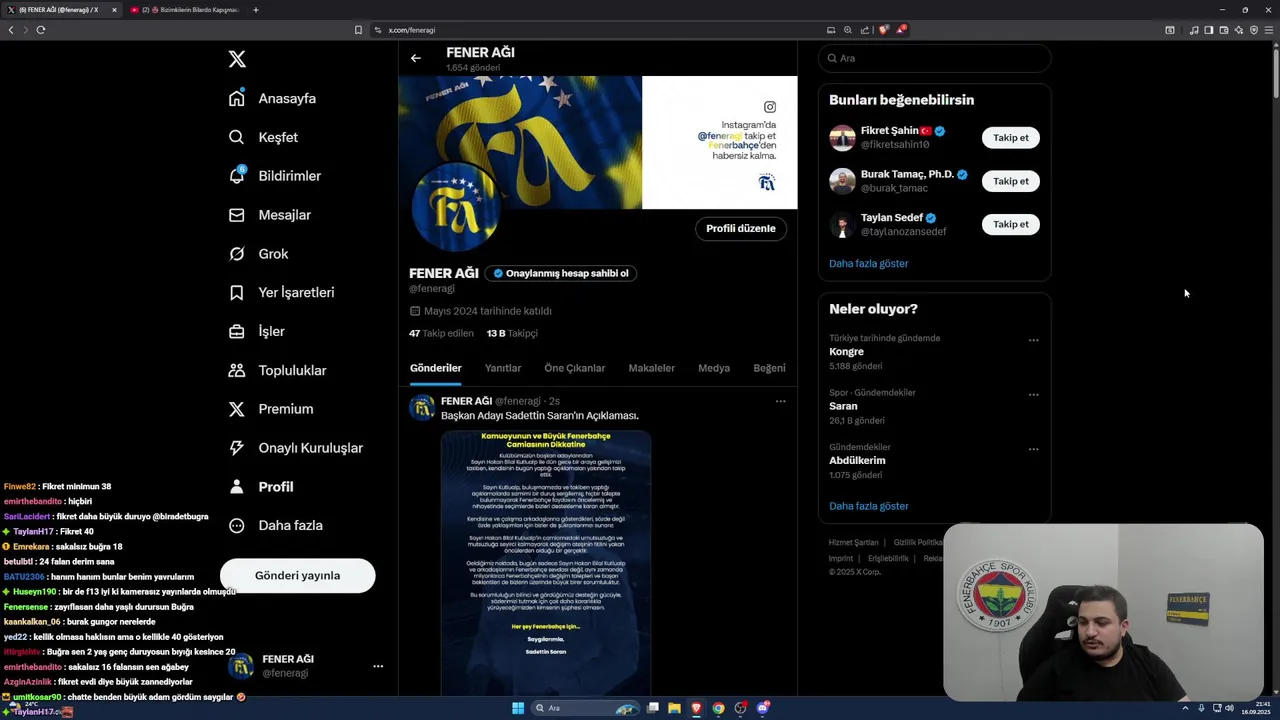
Task: Click 13 B Takipçi followers link
Action: (x=512, y=333)
